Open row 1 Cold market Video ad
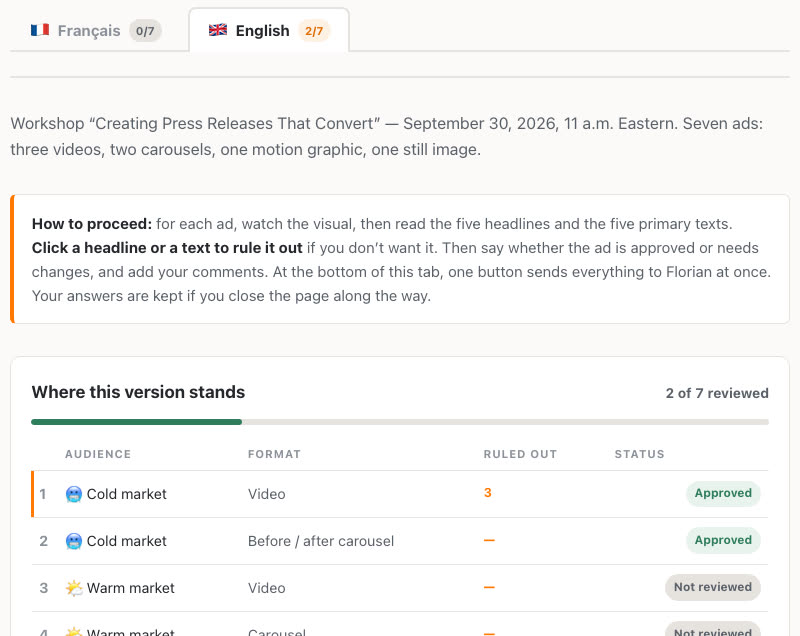This screenshot has width=800, height=636. coord(399,494)
